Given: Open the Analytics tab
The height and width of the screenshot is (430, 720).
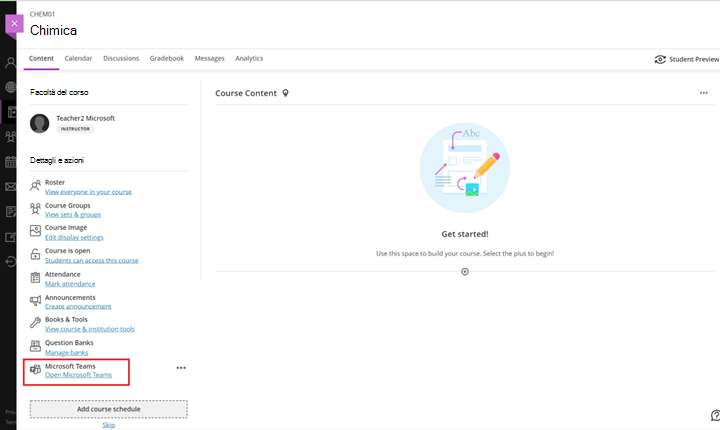Looking at the screenshot, I should [249, 58].
